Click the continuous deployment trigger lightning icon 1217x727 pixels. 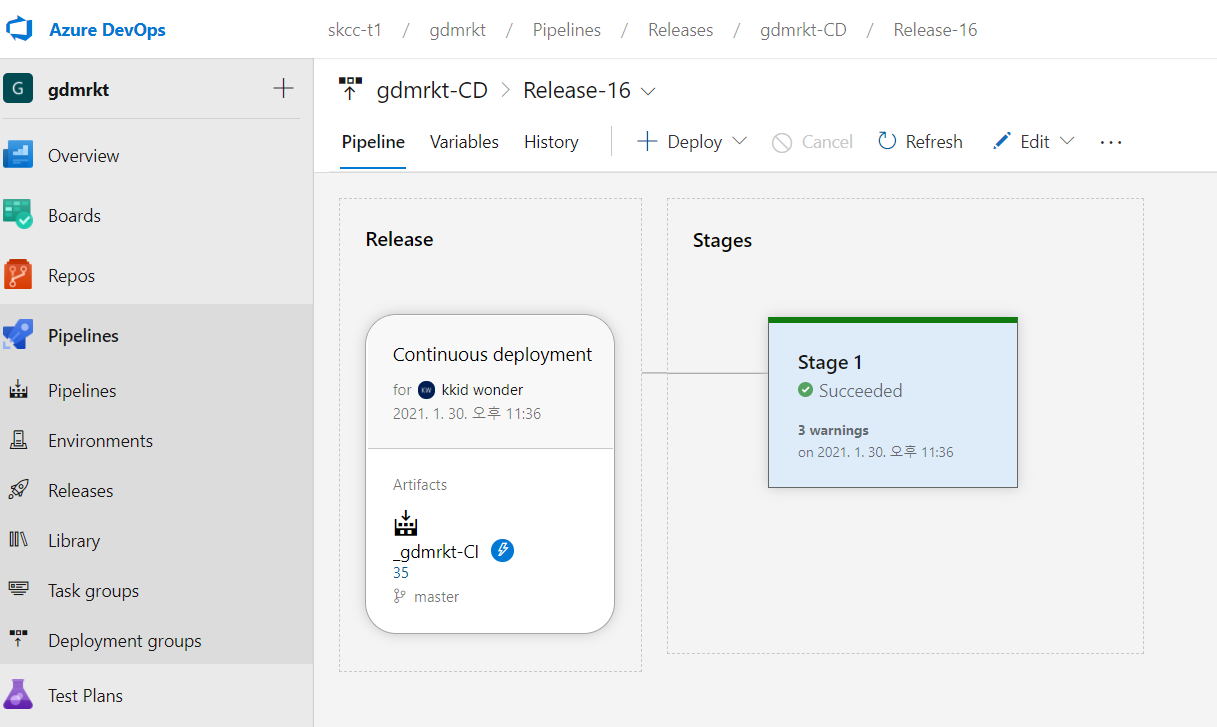click(x=502, y=550)
